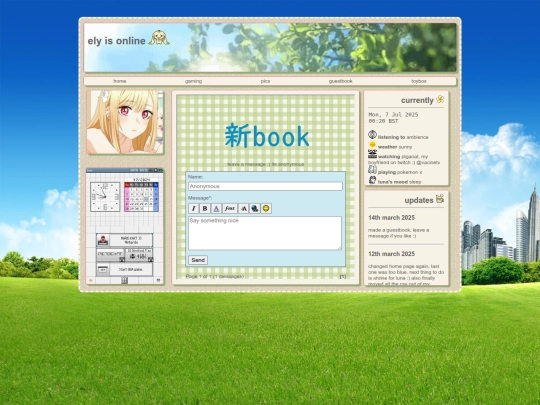Click the 'ely is online' site title
Viewport: 540px width, 405px height.
pyautogui.click(x=116, y=41)
